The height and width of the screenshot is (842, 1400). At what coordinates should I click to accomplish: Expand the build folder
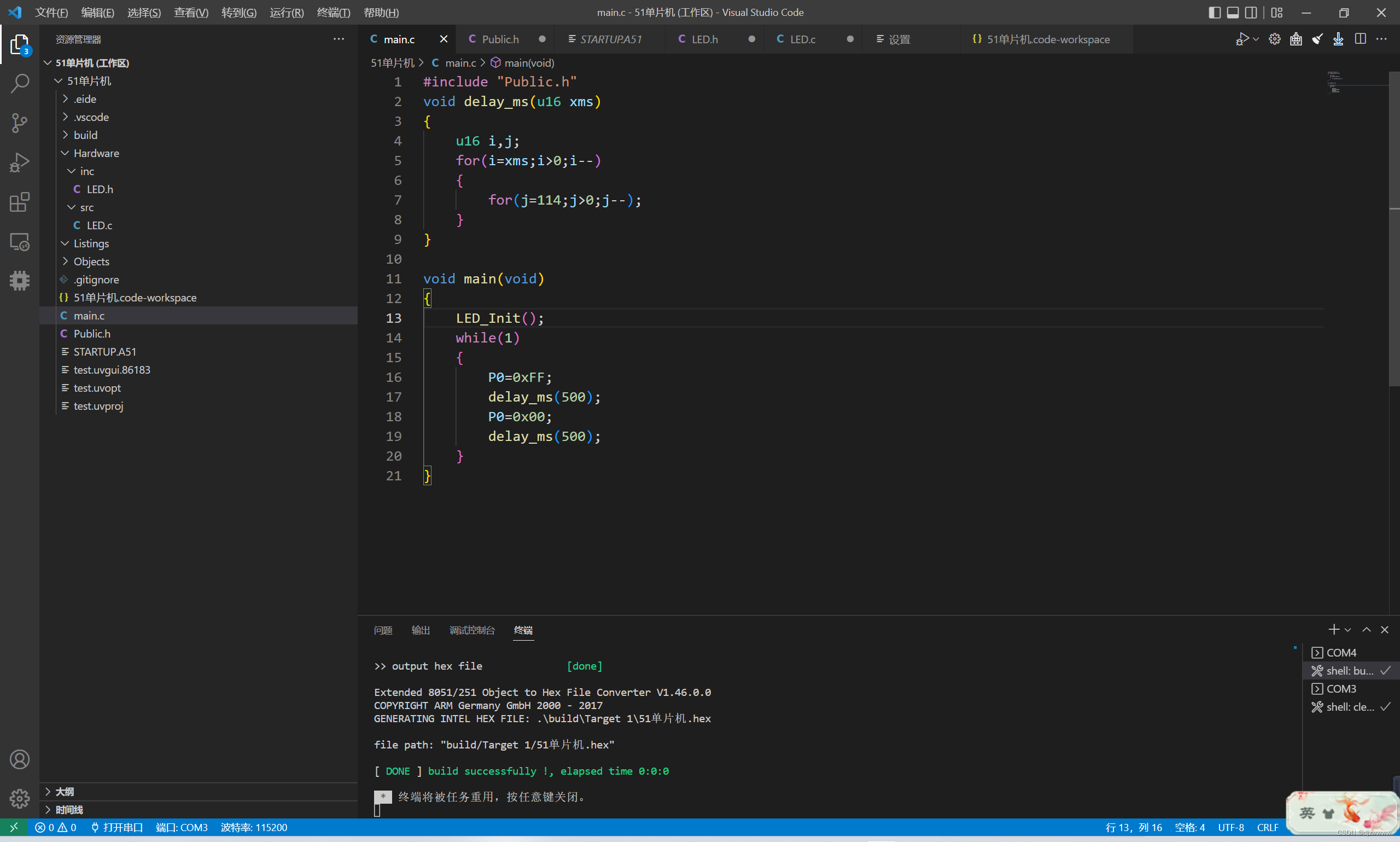tap(86, 135)
